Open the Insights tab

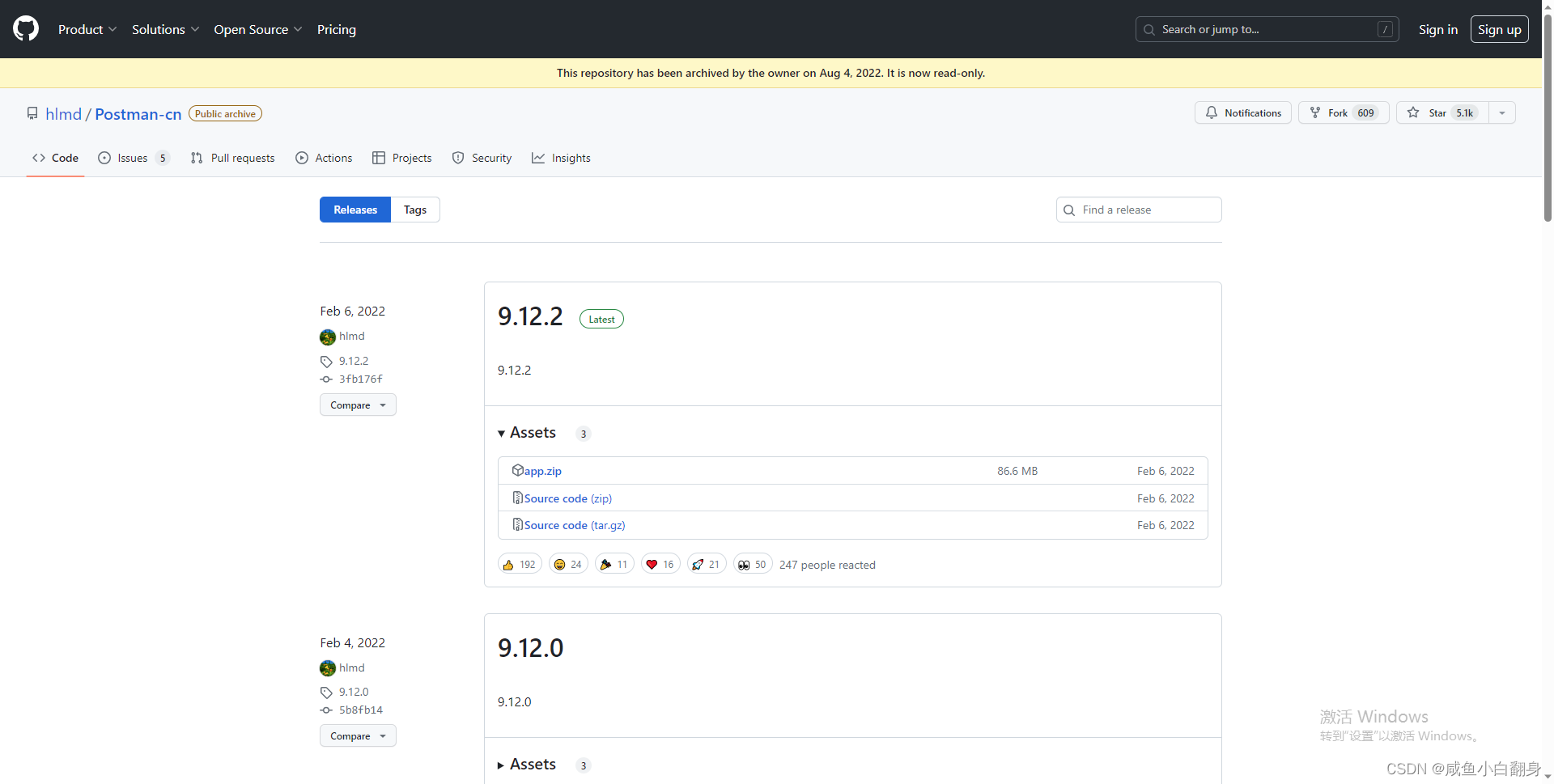tap(561, 158)
